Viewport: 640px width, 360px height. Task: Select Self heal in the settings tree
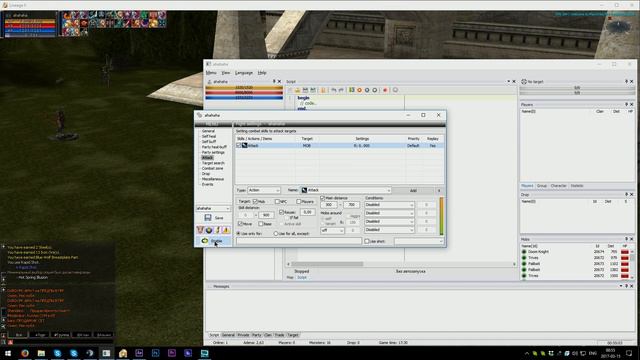click(209, 136)
